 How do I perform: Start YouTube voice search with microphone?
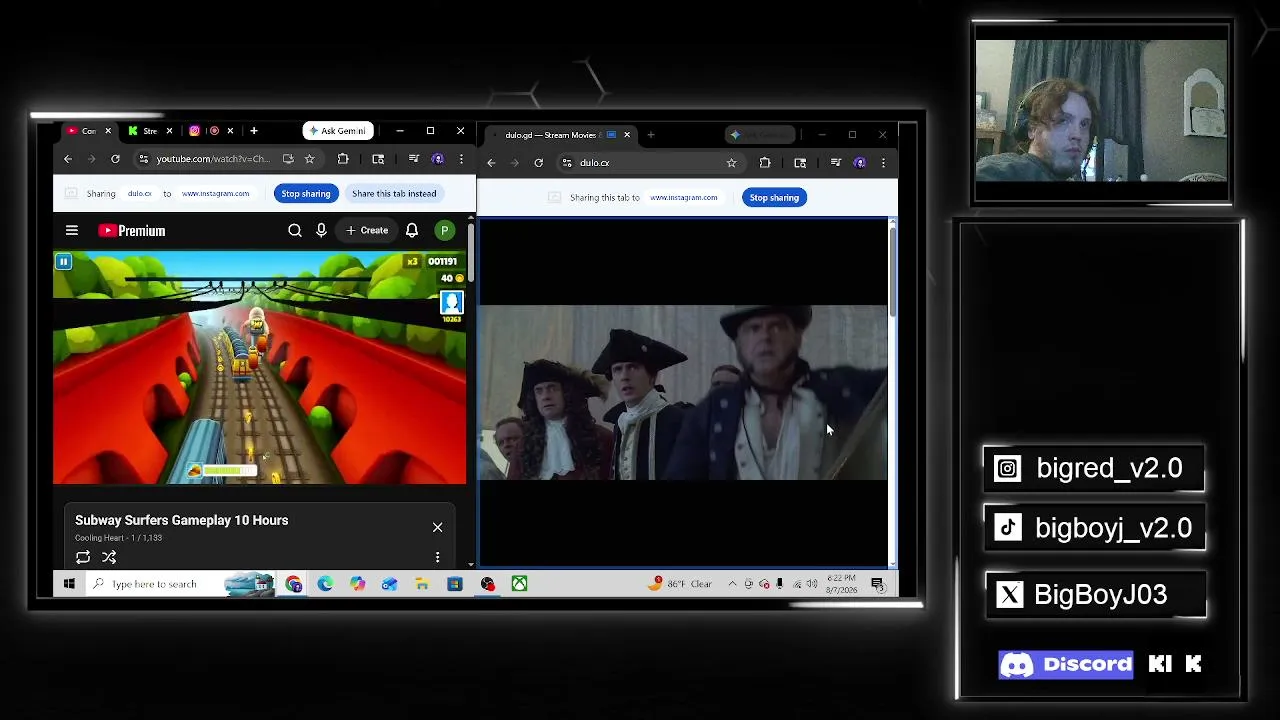coord(321,231)
